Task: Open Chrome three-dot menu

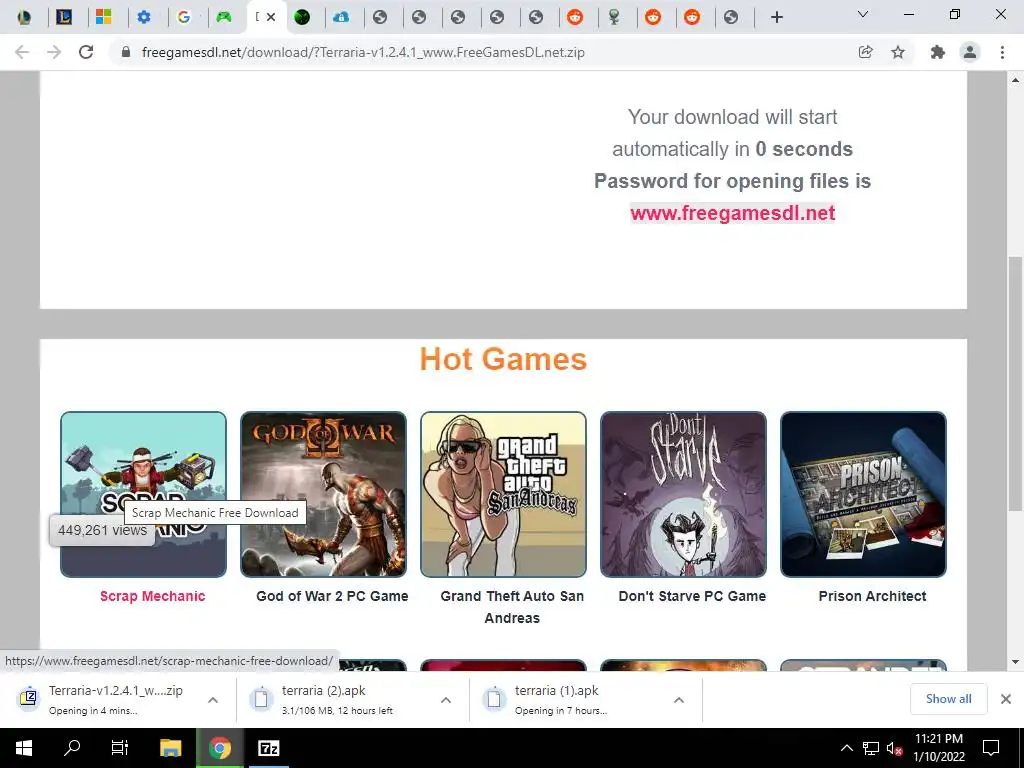Action: [x=1002, y=52]
